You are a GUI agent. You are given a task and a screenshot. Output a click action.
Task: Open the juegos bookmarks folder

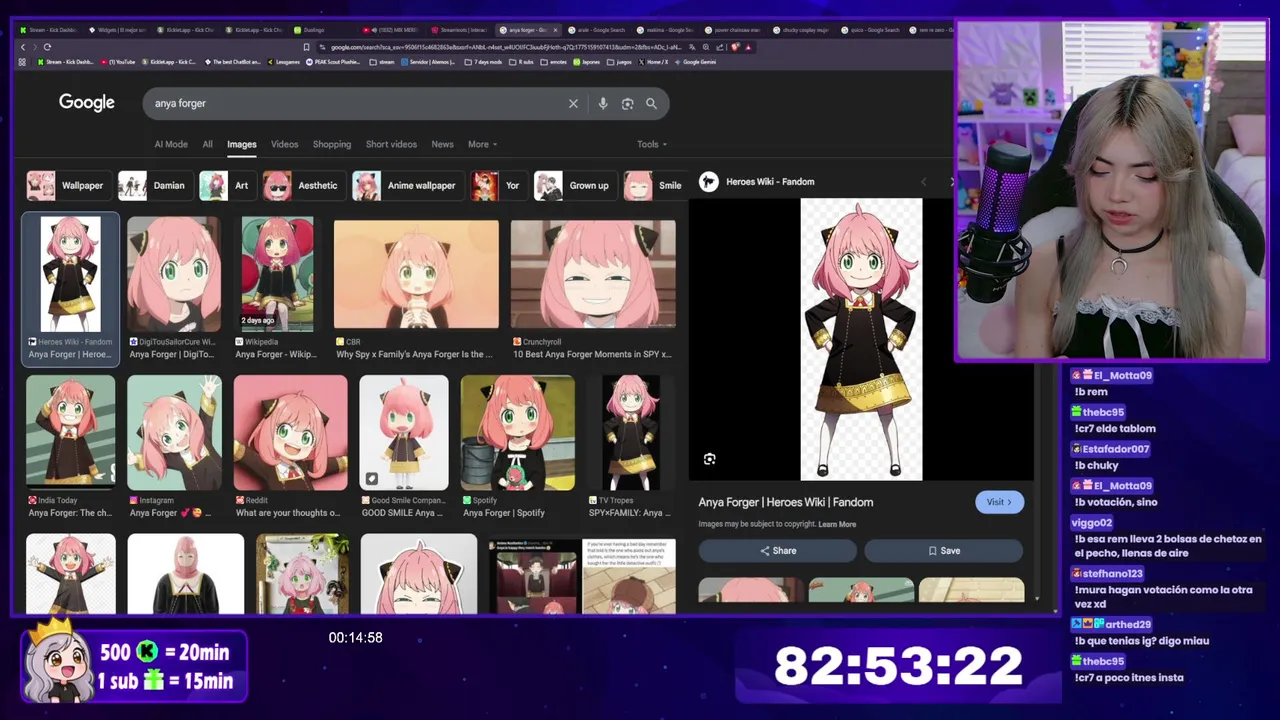tap(620, 62)
